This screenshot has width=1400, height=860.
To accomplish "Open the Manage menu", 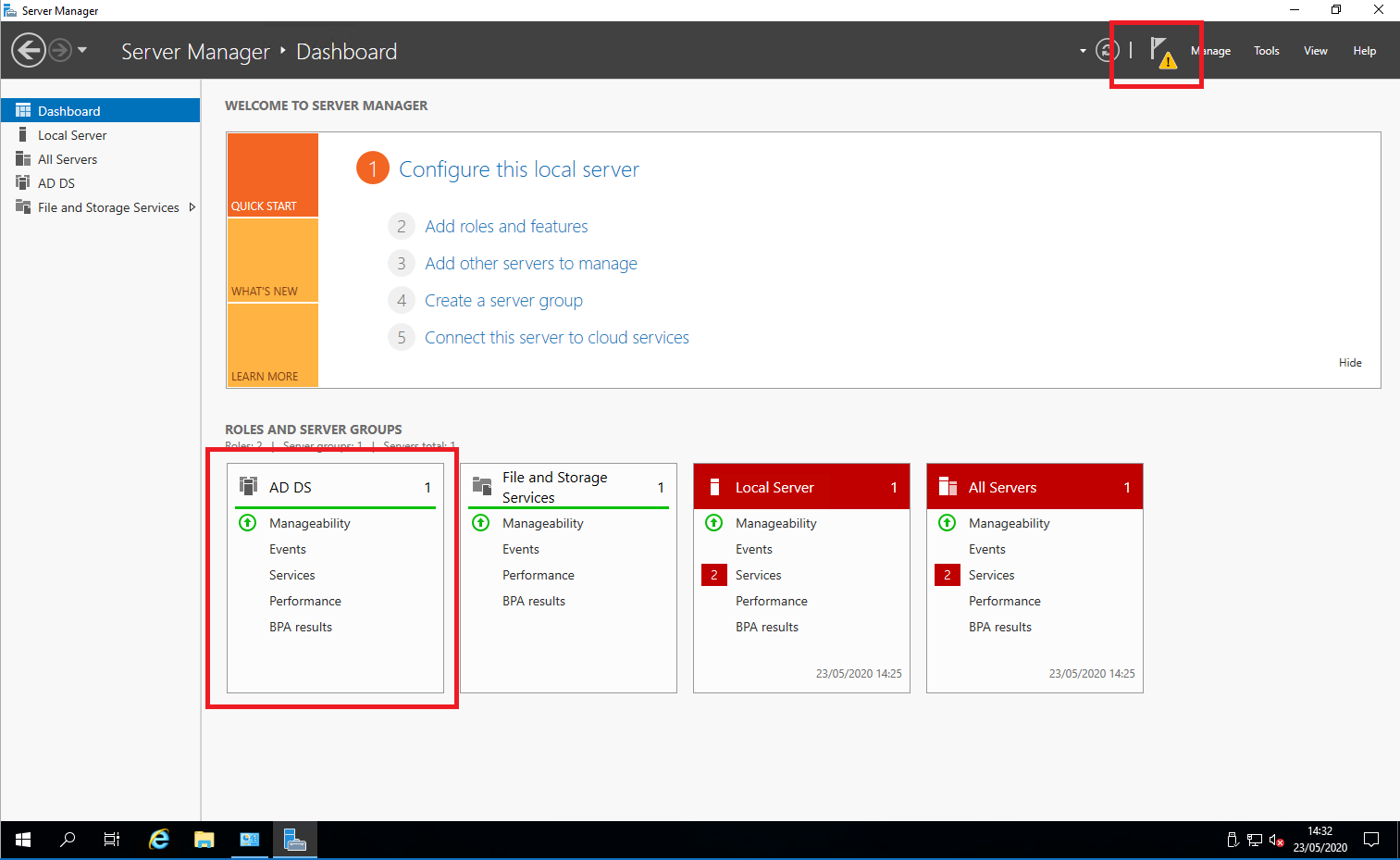I will (x=1210, y=51).
